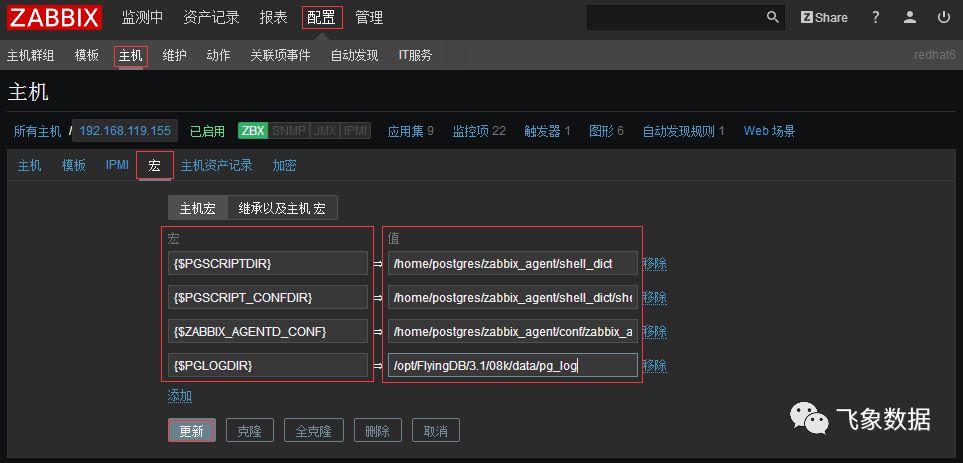This screenshot has height=463, width=963.
Task: Open 应用集 9 link
Action: (x=411, y=131)
